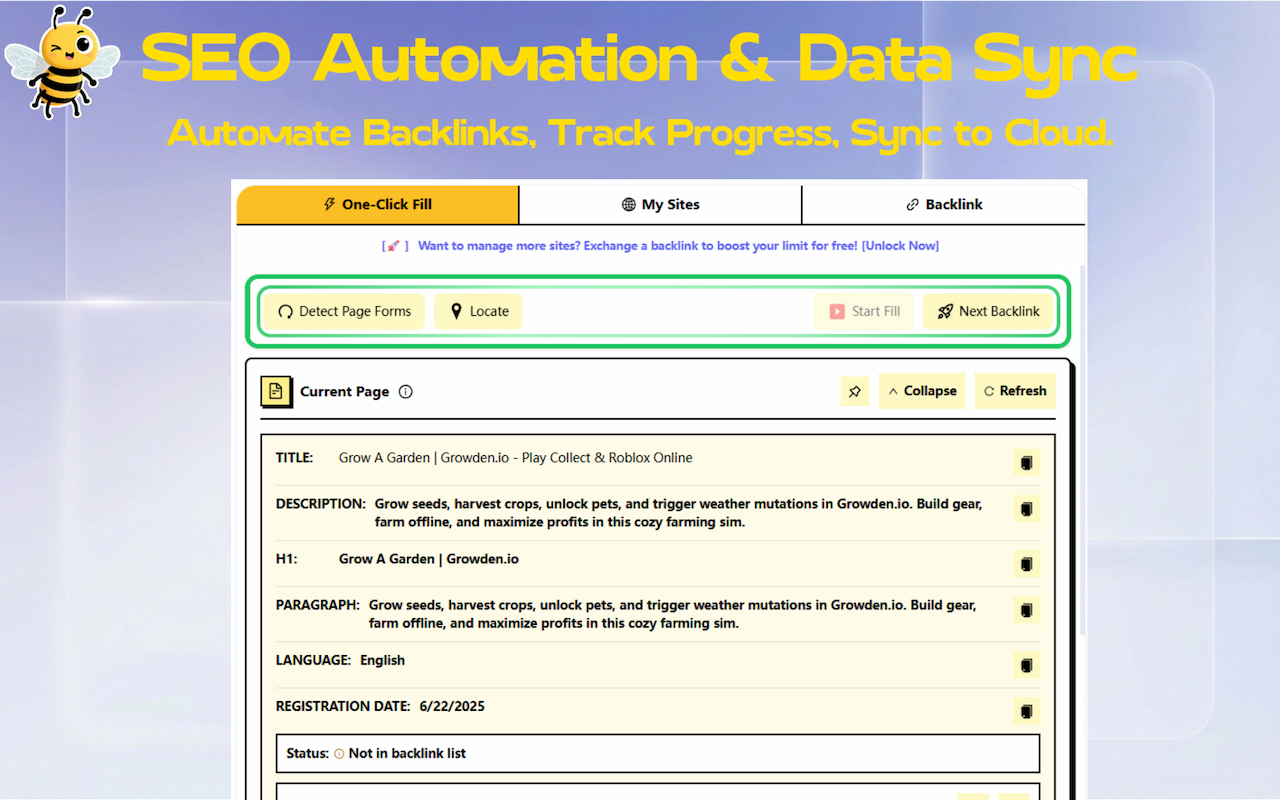Pin the Current Page panel
This screenshot has height=800, width=1280.
pos(854,392)
